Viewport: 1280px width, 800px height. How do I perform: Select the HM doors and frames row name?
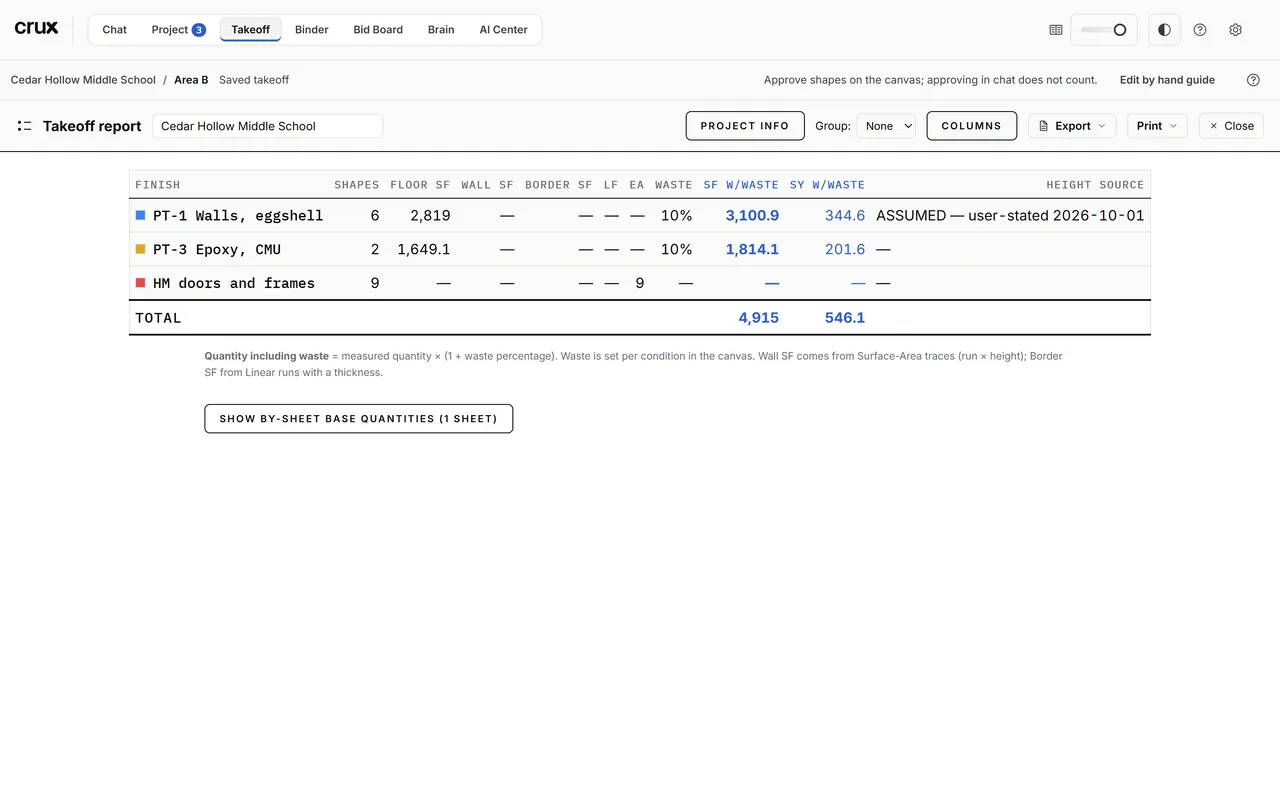pos(234,283)
